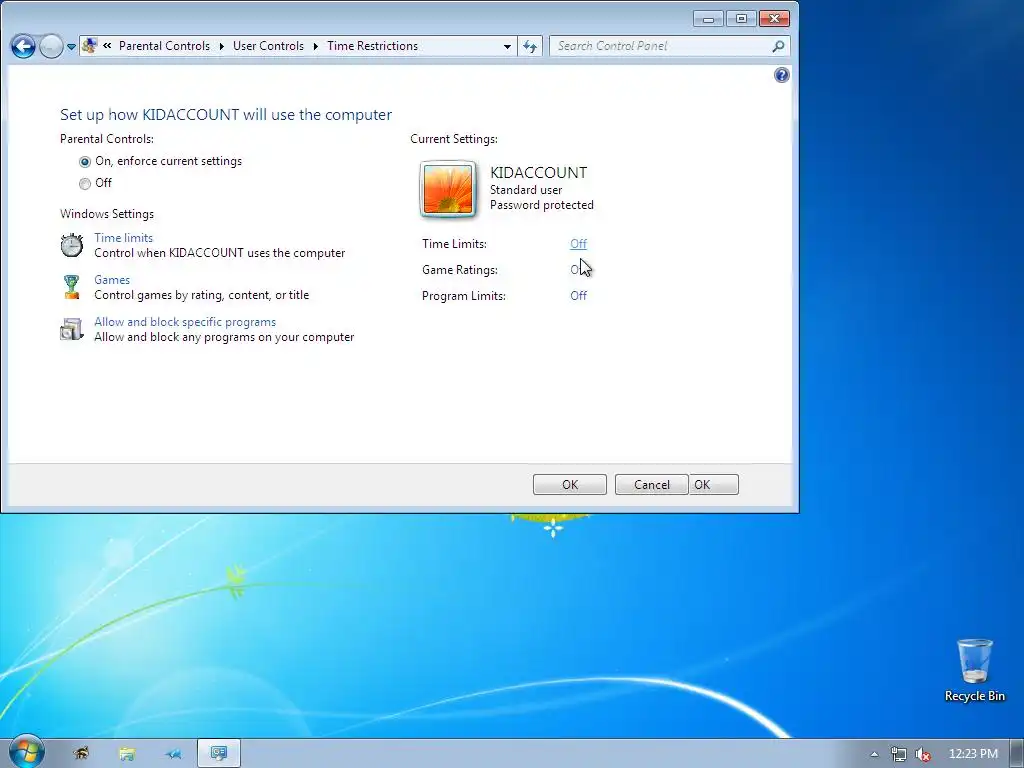Select the Time Restrictions breadcrumb

372,46
